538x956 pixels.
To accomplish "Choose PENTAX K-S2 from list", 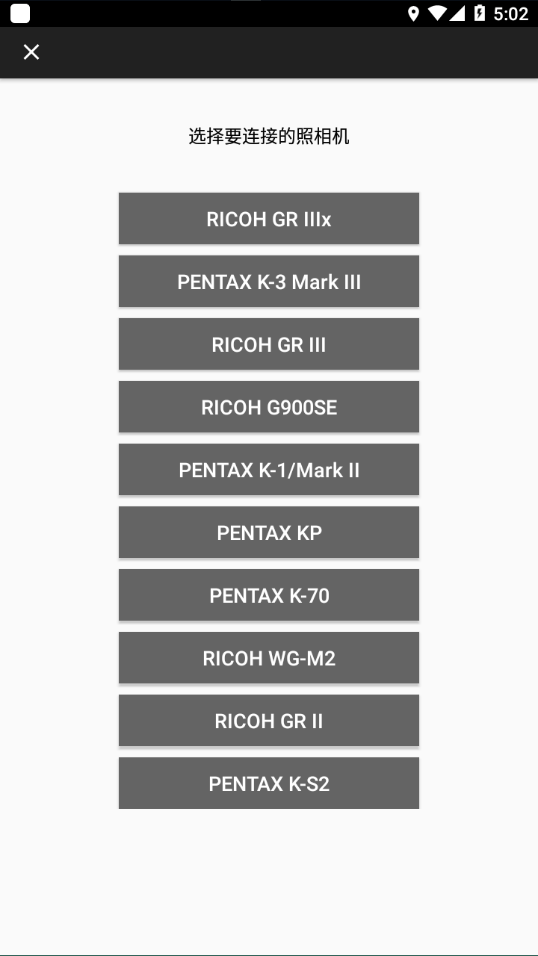I will 269,784.
